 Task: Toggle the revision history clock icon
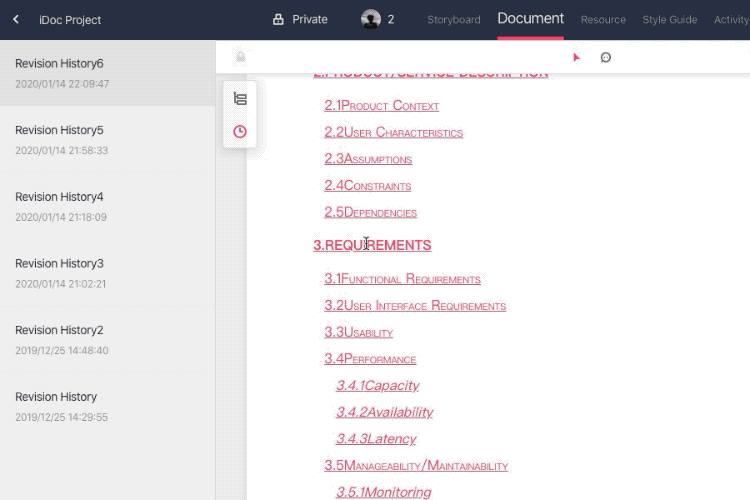240,132
